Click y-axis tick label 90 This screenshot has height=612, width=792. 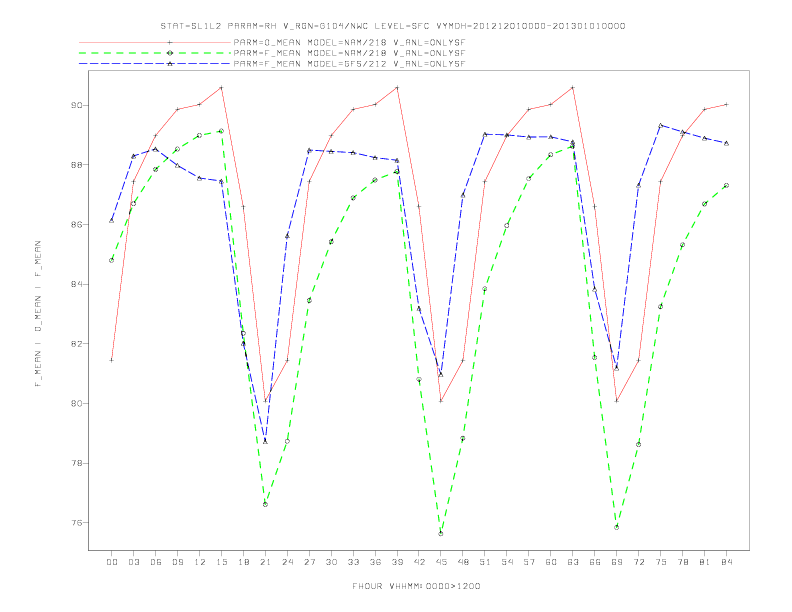pyautogui.click(x=77, y=106)
